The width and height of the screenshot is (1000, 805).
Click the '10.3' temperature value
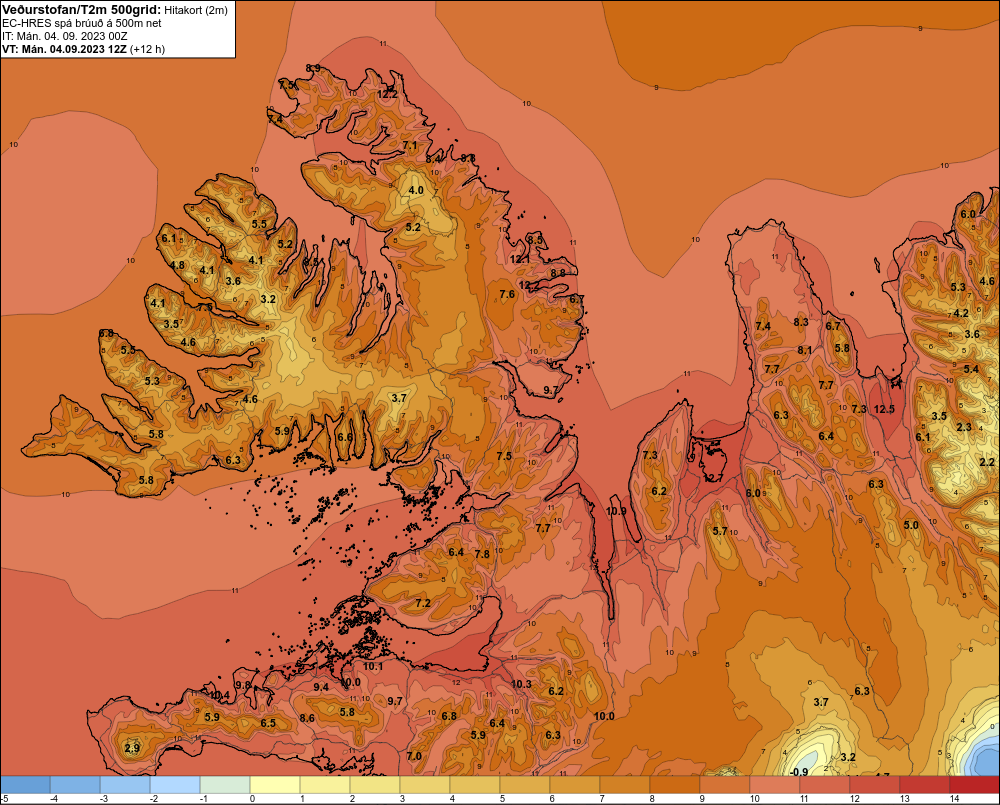(521, 684)
